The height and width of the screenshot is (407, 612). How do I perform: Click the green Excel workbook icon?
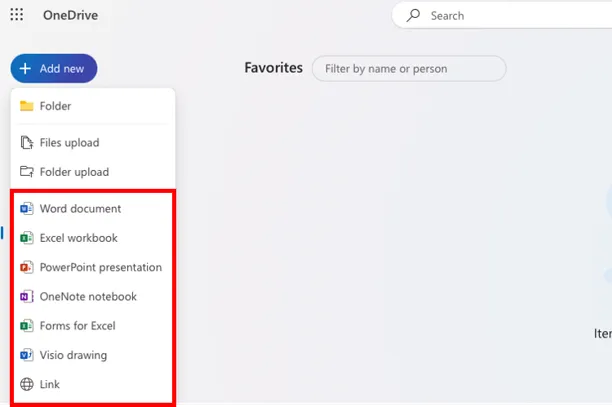(27, 238)
